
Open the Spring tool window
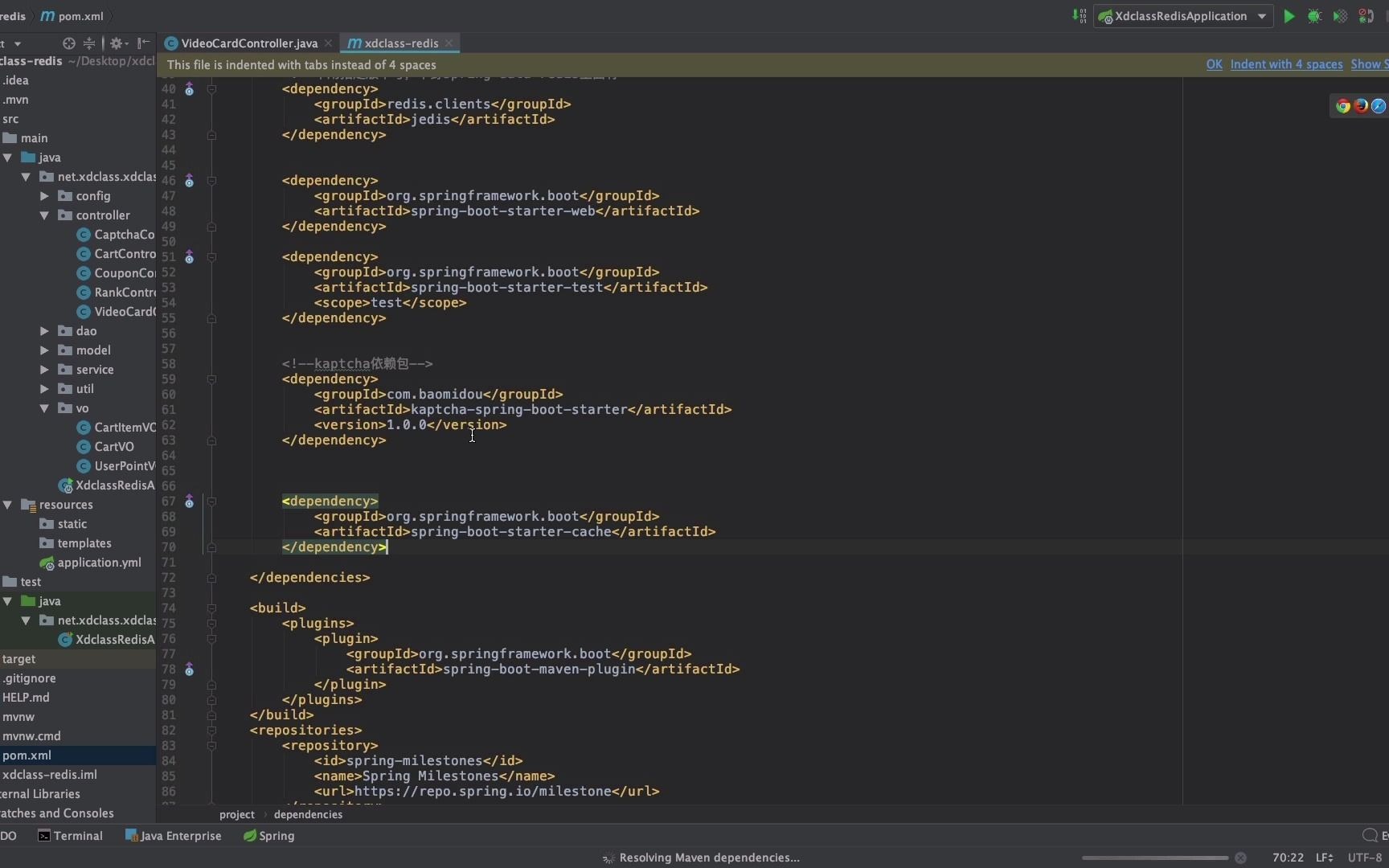268,836
